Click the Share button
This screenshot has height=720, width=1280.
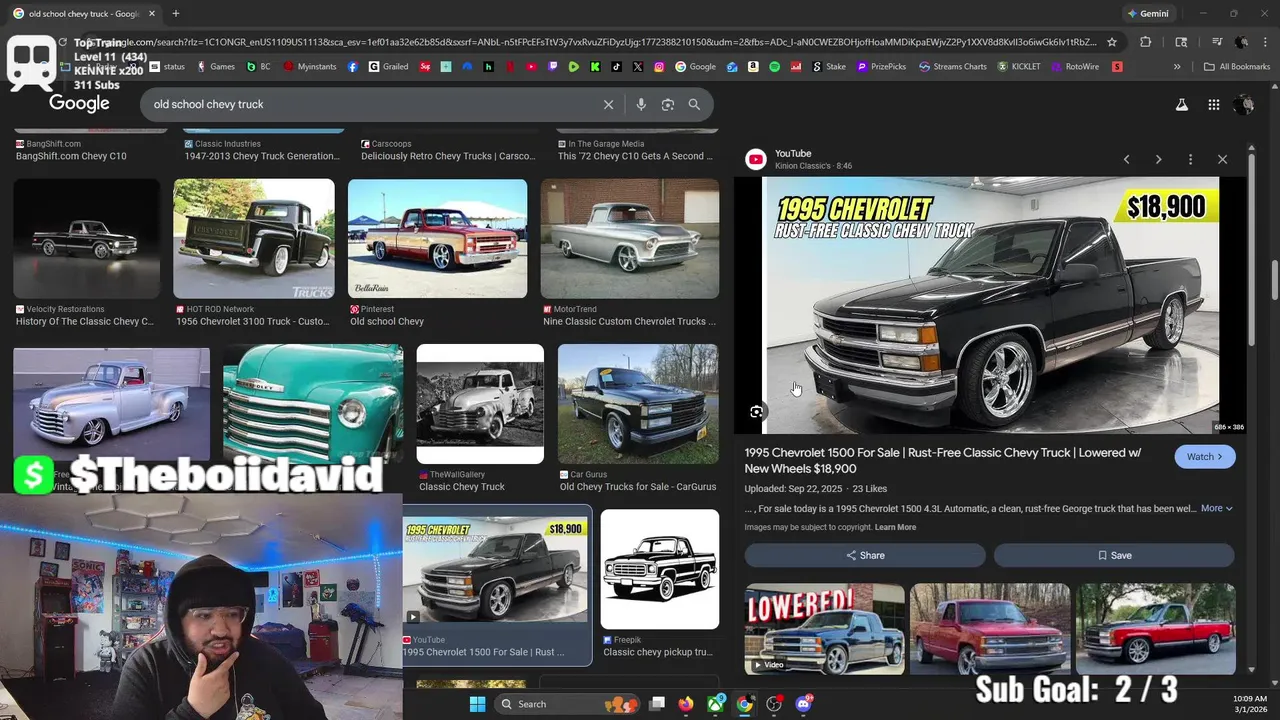(865, 555)
